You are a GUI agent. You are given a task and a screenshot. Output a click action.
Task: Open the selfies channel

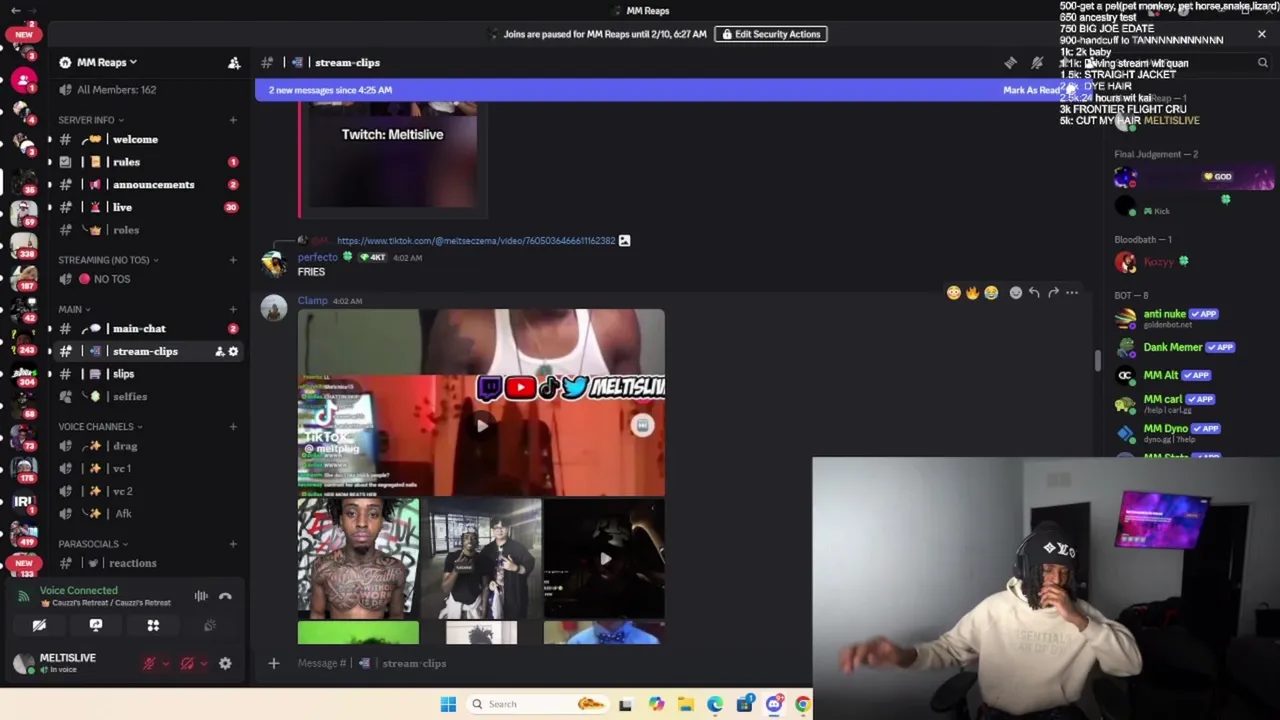coord(130,397)
